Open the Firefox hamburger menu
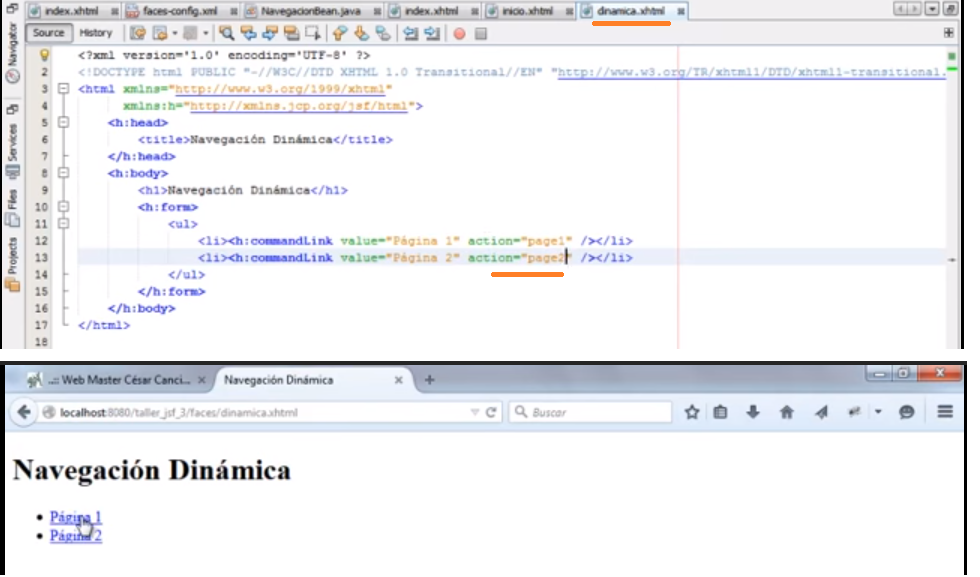980x577 pixels. (x=945, y=411)
